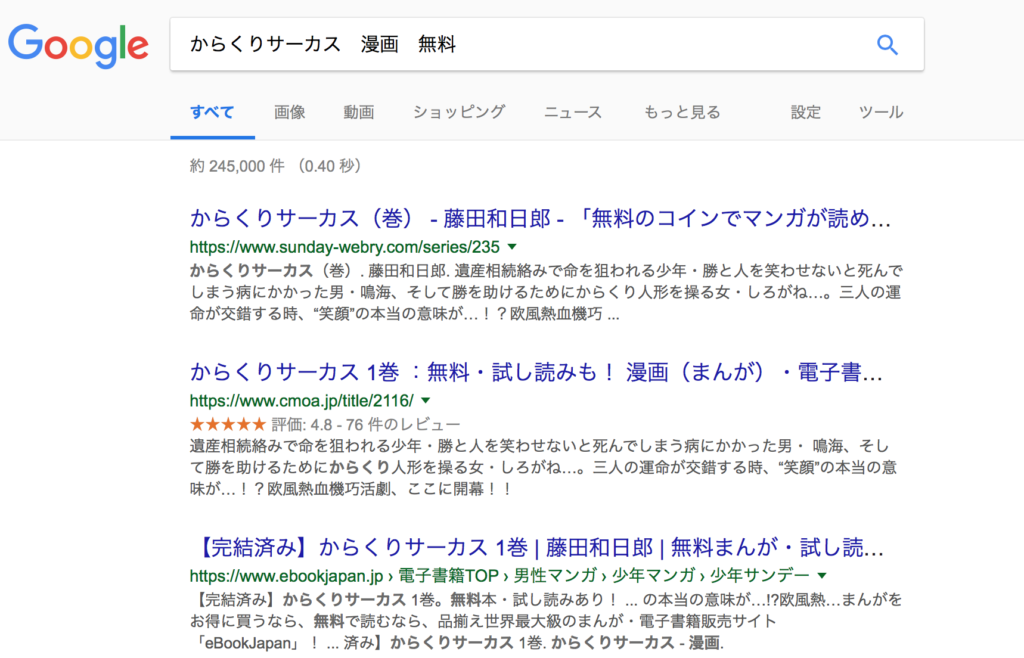This screenshot has height=658, width=1024.
Task: Click the 約 245,000 件 result count text
Action: [x=237, y=166]
